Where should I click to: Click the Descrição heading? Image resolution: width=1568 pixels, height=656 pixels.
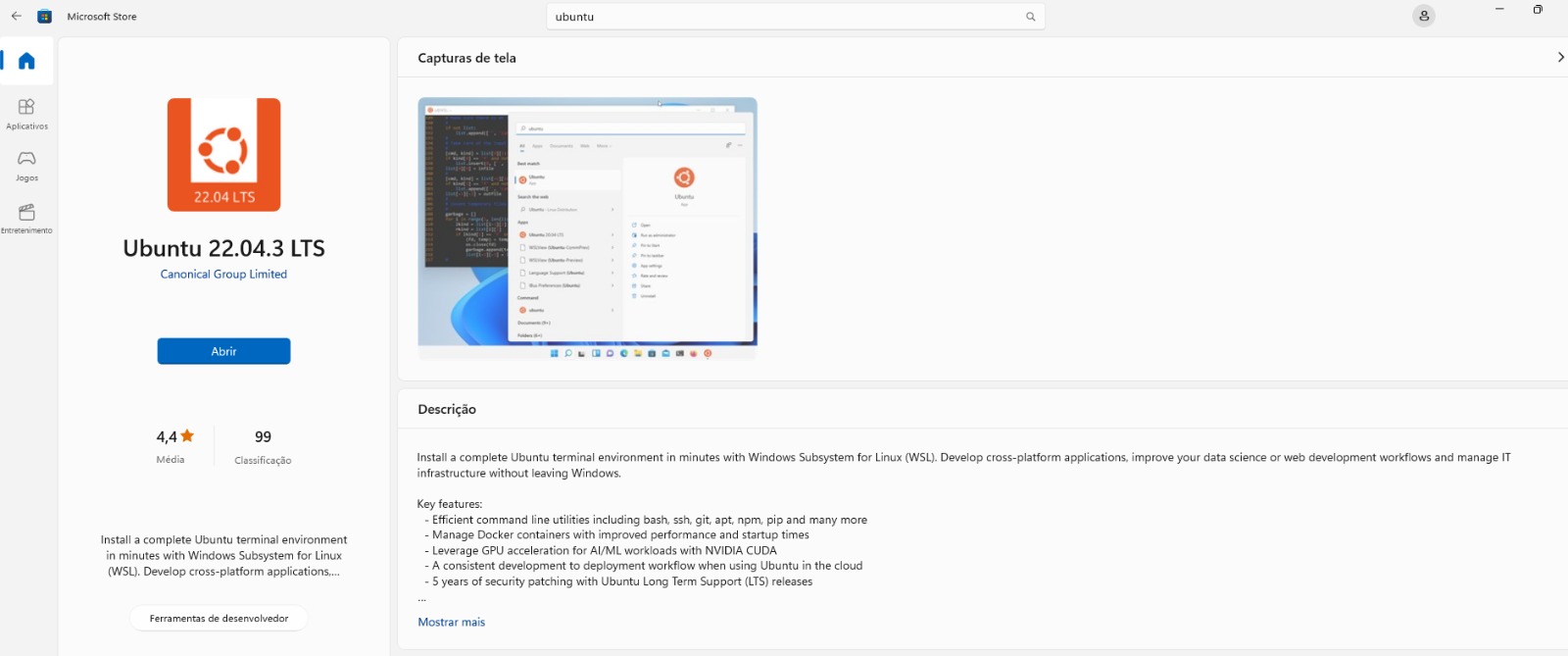pos(447,409)
